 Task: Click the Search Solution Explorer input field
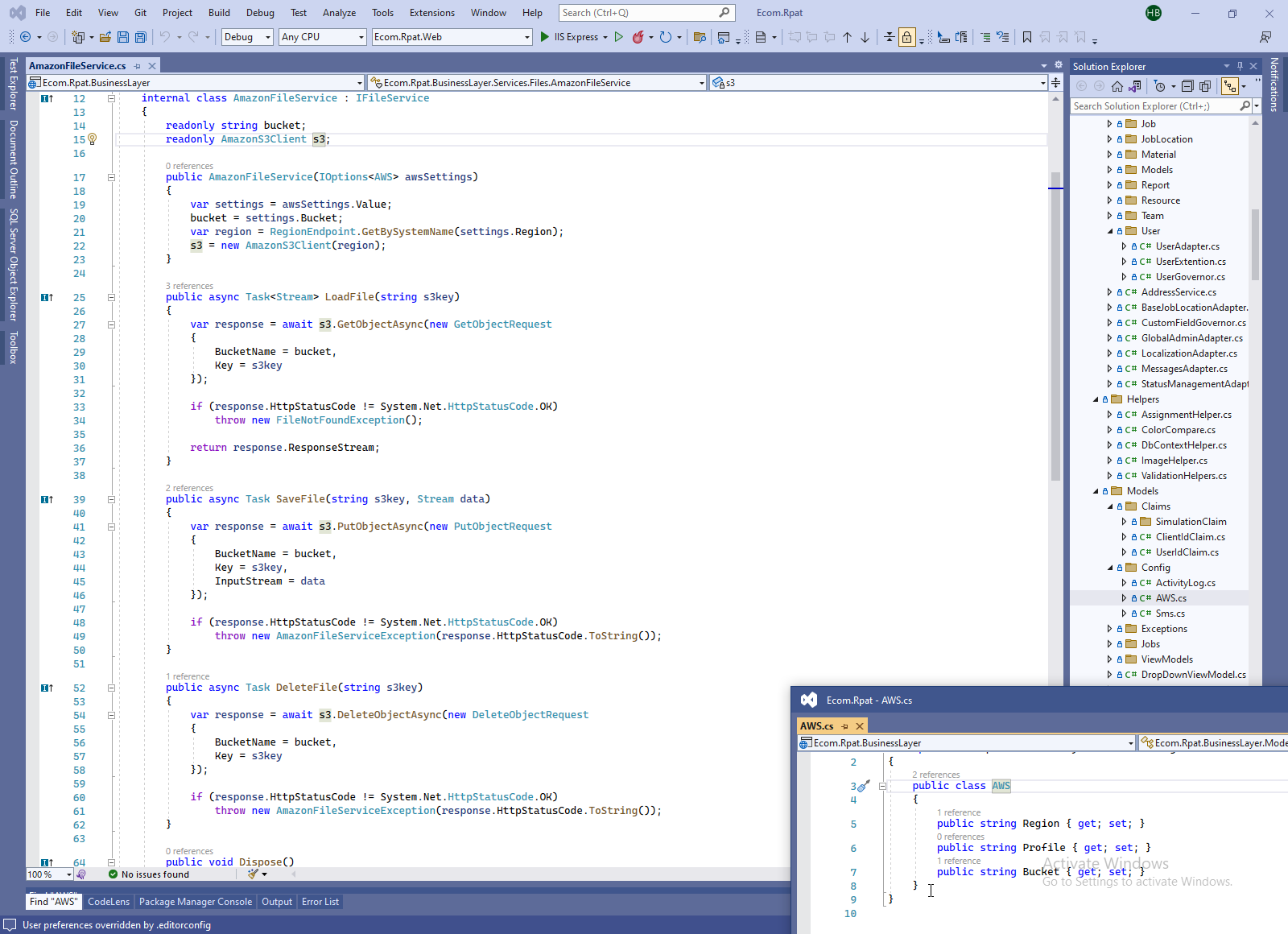point(1153,106)
